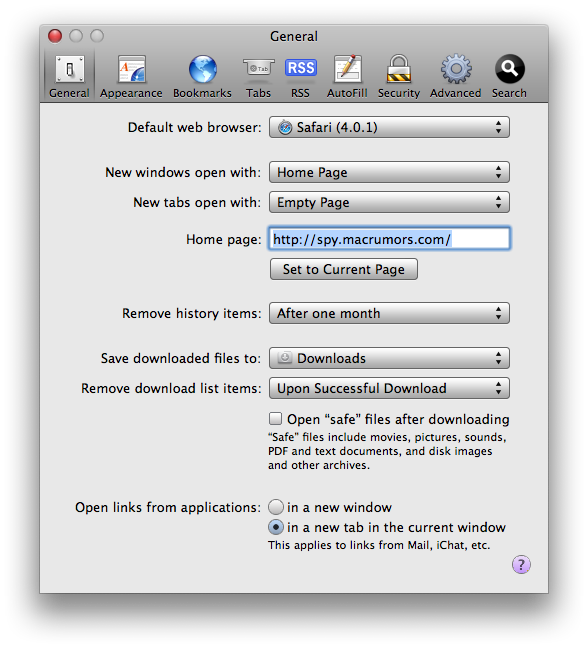The image size is (588, 648).
Task: Open the Save downloaded files to dropdown
Action: (x=389, y=358)
